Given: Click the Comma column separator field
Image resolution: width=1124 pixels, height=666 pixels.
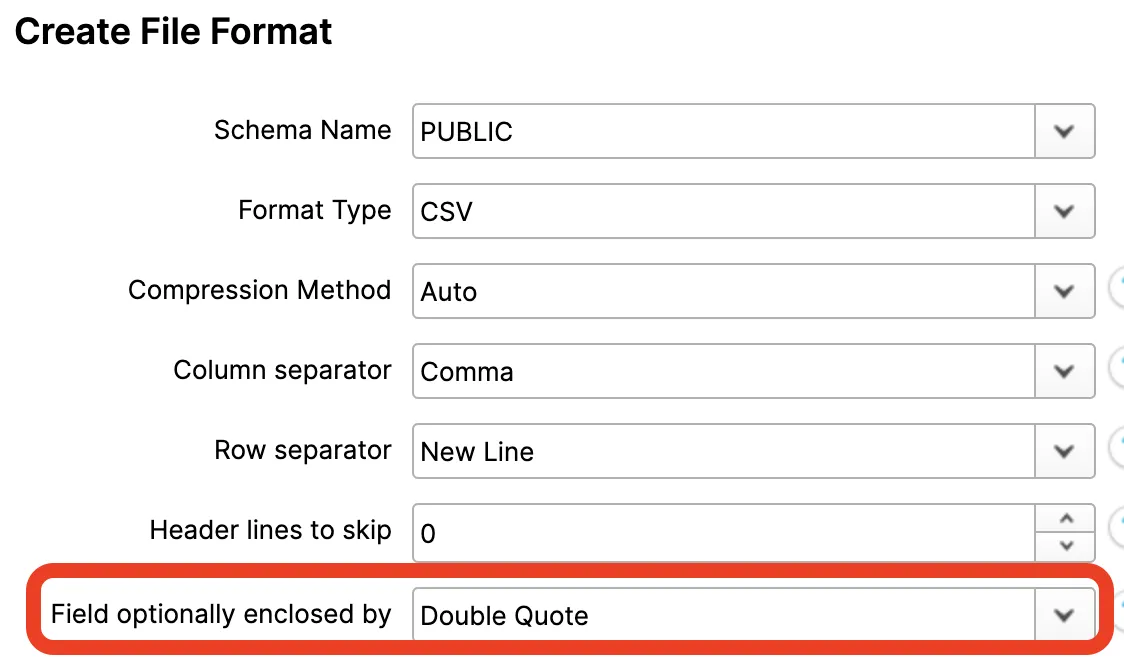Looking at the screenshot, I should click(x=722, y=371).
